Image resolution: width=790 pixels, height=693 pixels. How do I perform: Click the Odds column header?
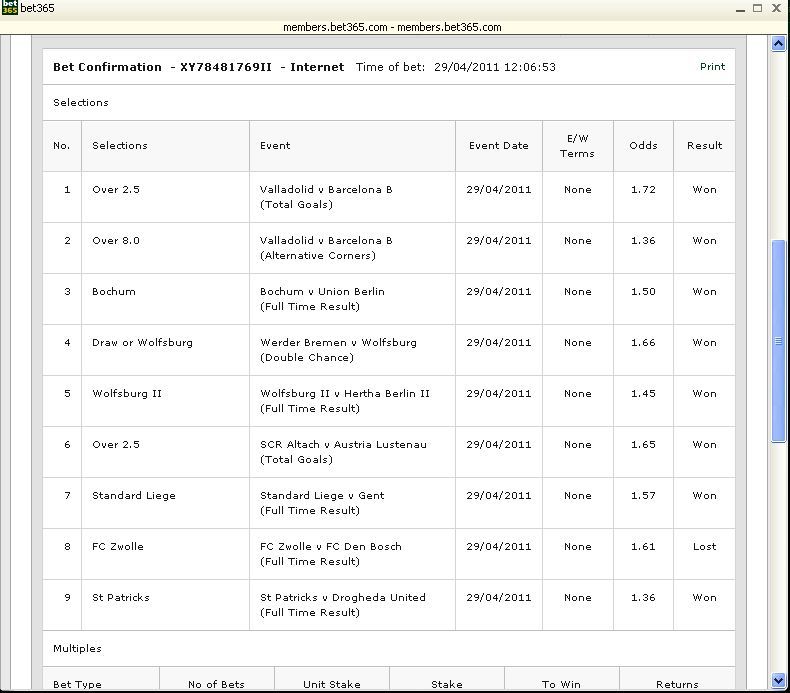click(643, 146)
